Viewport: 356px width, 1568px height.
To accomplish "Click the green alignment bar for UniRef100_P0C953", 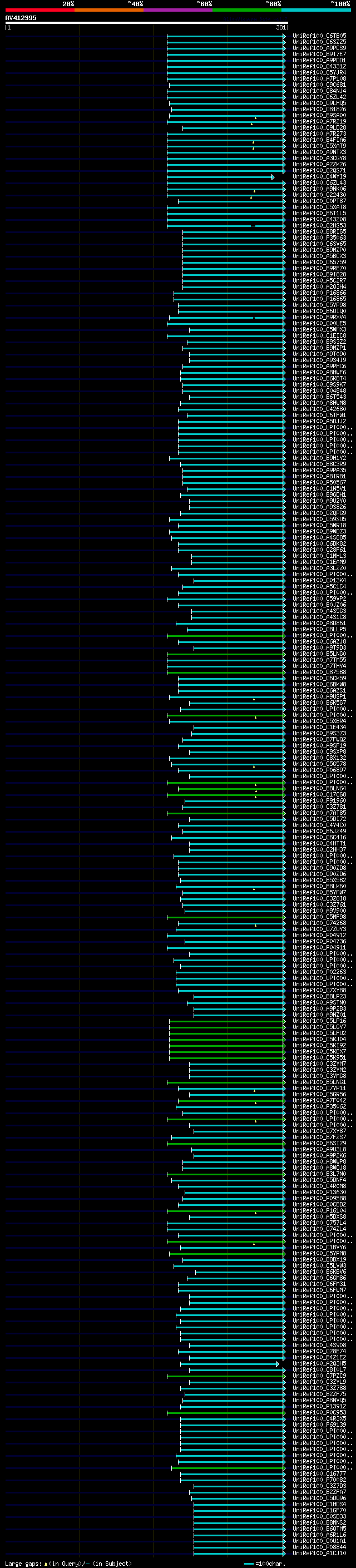I will point(226,1413).
